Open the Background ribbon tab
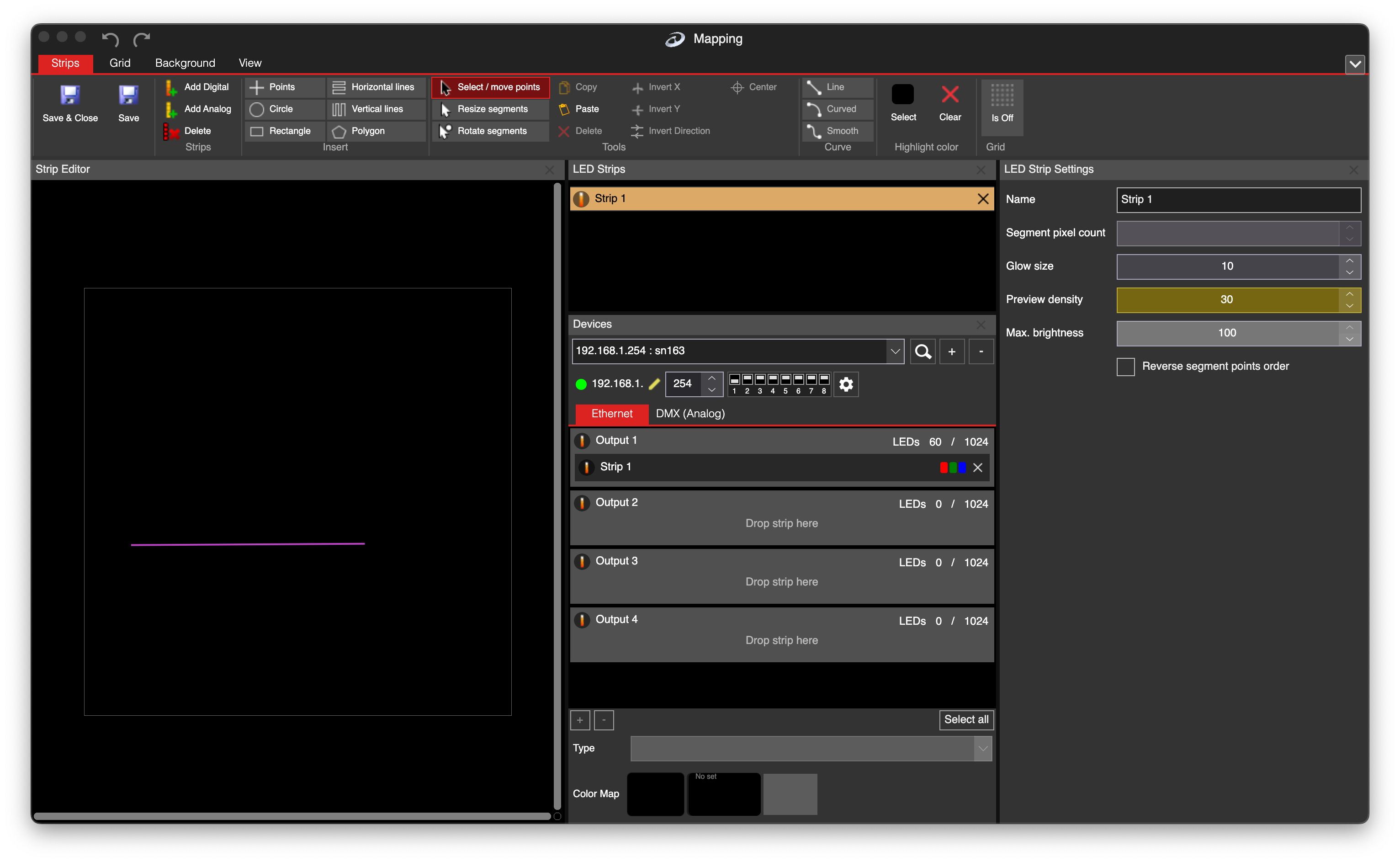 pos(185,63)
